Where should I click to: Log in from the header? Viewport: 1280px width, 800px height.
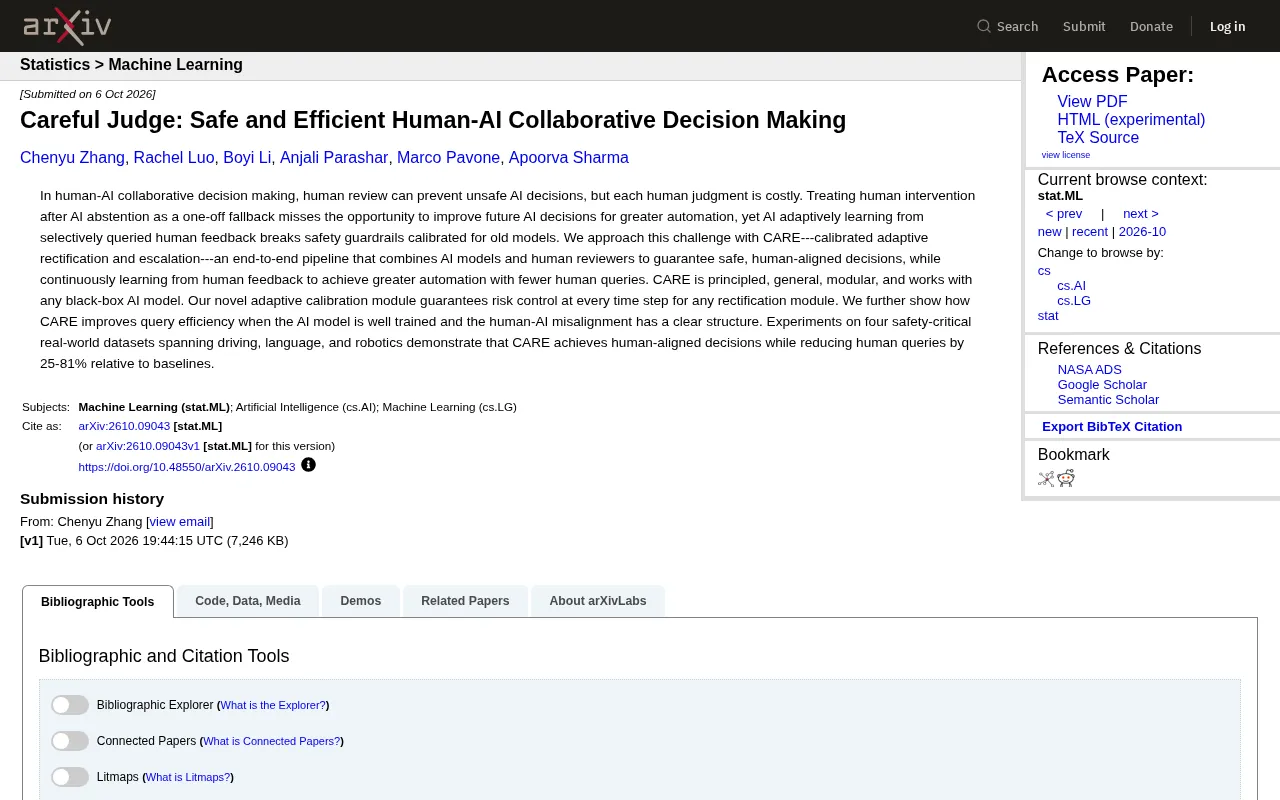1228,26
